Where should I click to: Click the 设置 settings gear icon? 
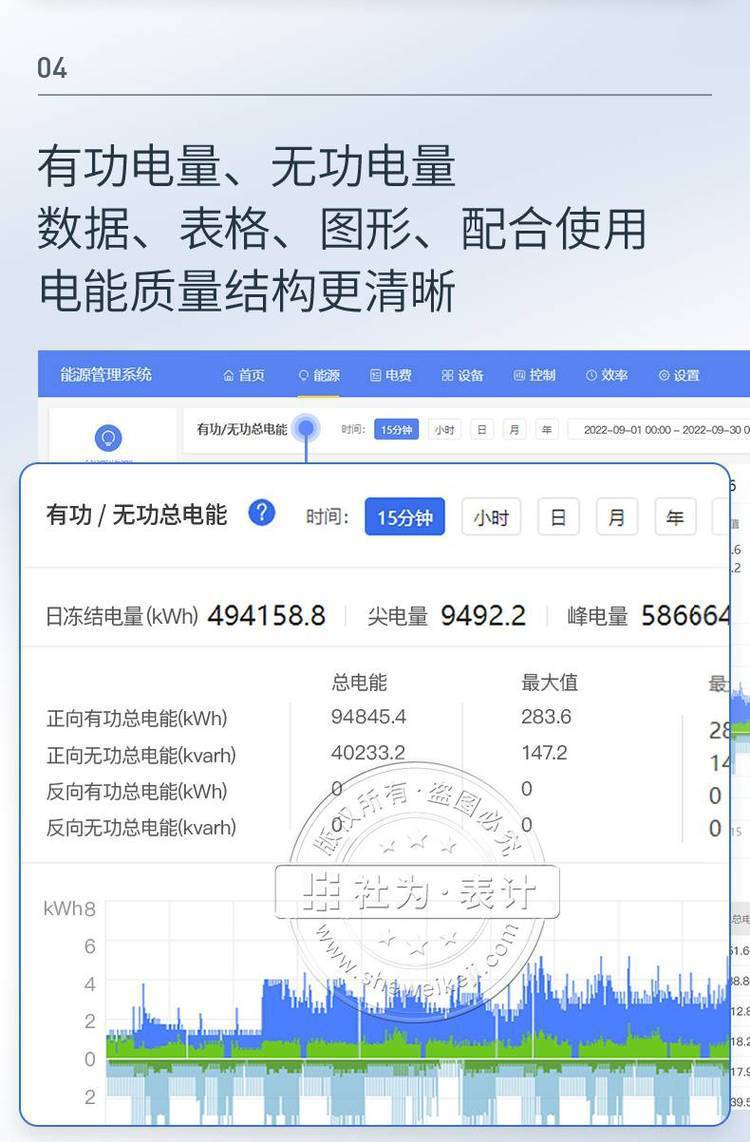664,376
